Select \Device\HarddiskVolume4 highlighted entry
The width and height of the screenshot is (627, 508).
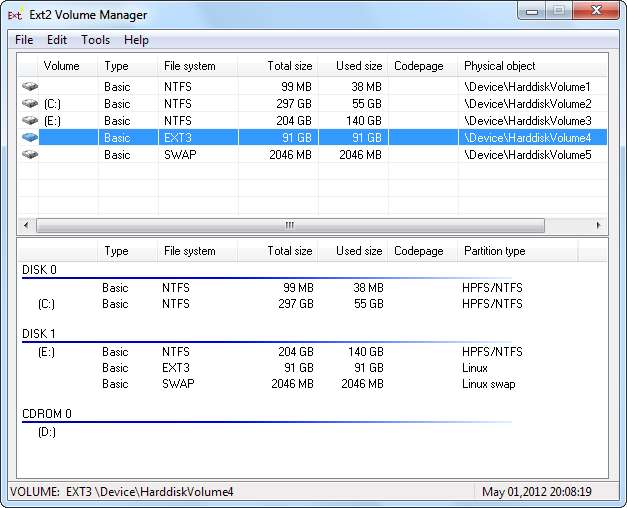[x=527, y=138]
